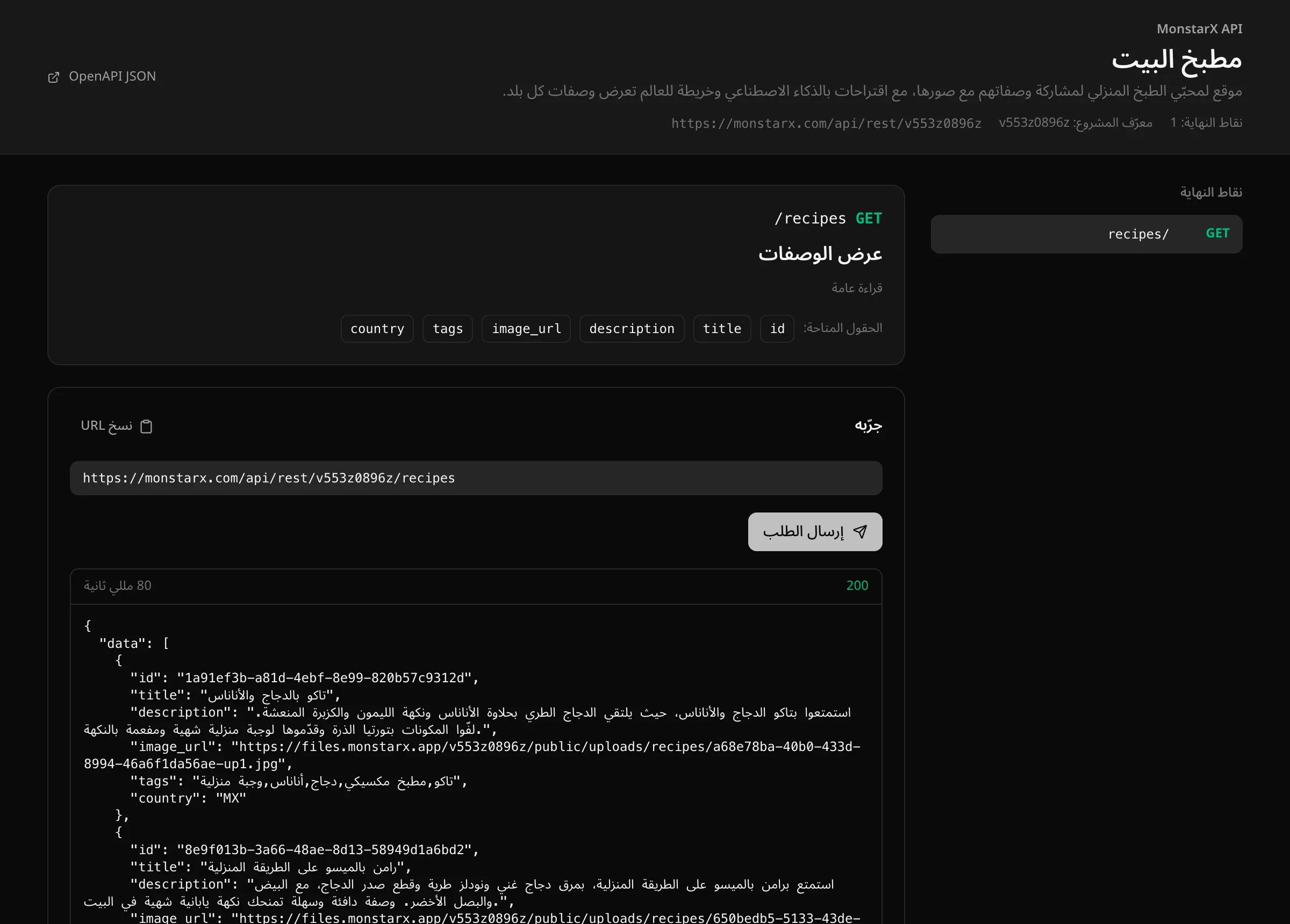Click the image_url field chip
Image resolution: width=1290 pixels, height=924 pixels.
(526, 329)
